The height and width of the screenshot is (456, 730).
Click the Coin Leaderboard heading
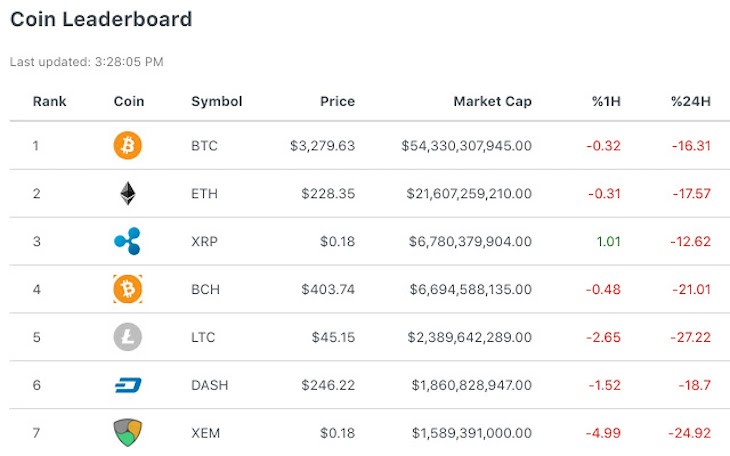point(100,19)
